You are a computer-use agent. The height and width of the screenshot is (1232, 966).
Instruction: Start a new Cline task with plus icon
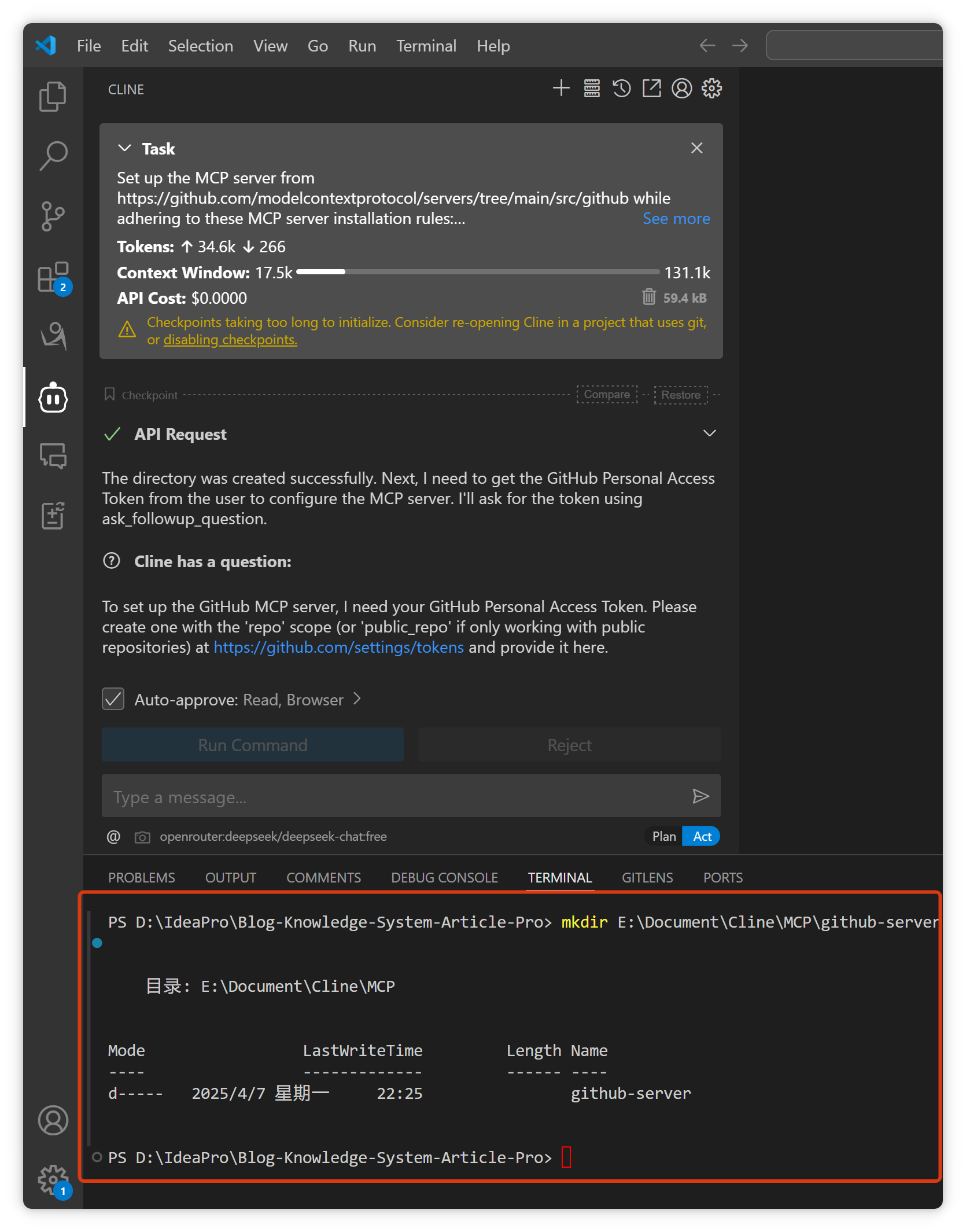point(561,89)
